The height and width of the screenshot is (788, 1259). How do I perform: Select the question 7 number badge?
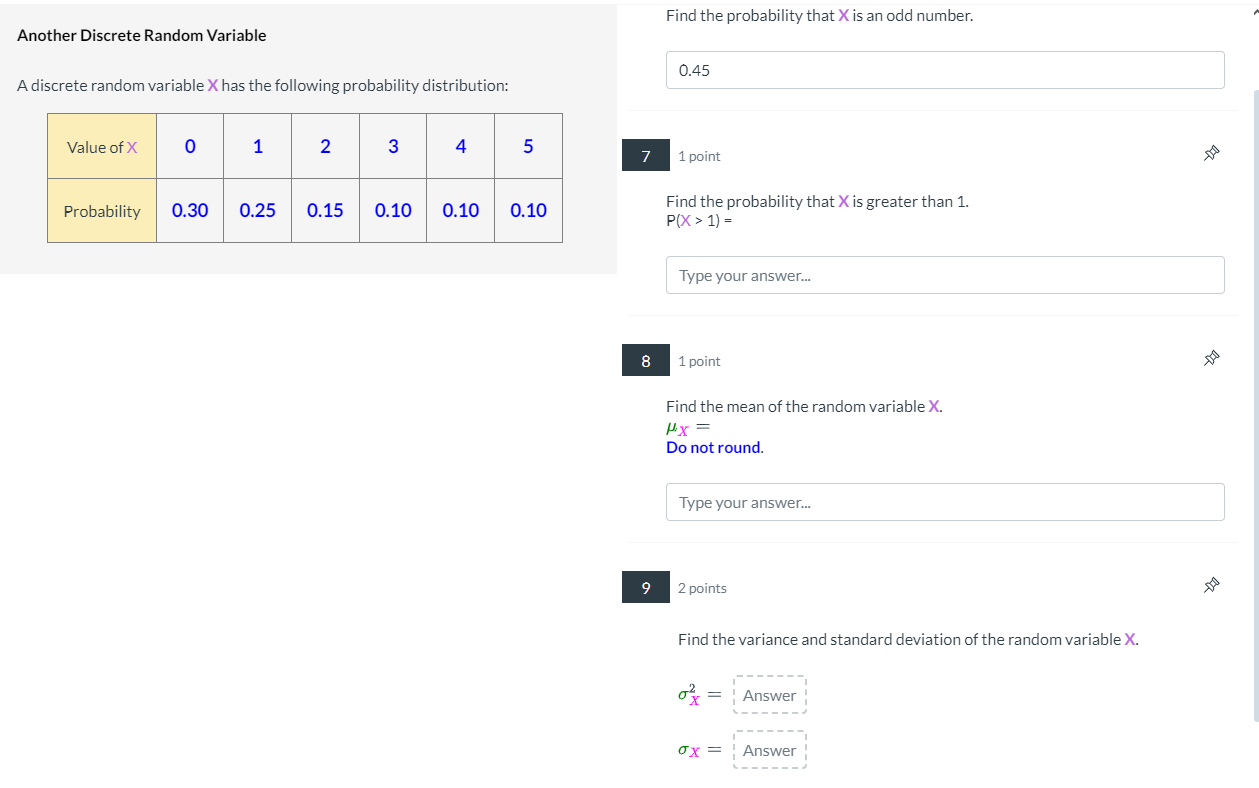[645, 155]
